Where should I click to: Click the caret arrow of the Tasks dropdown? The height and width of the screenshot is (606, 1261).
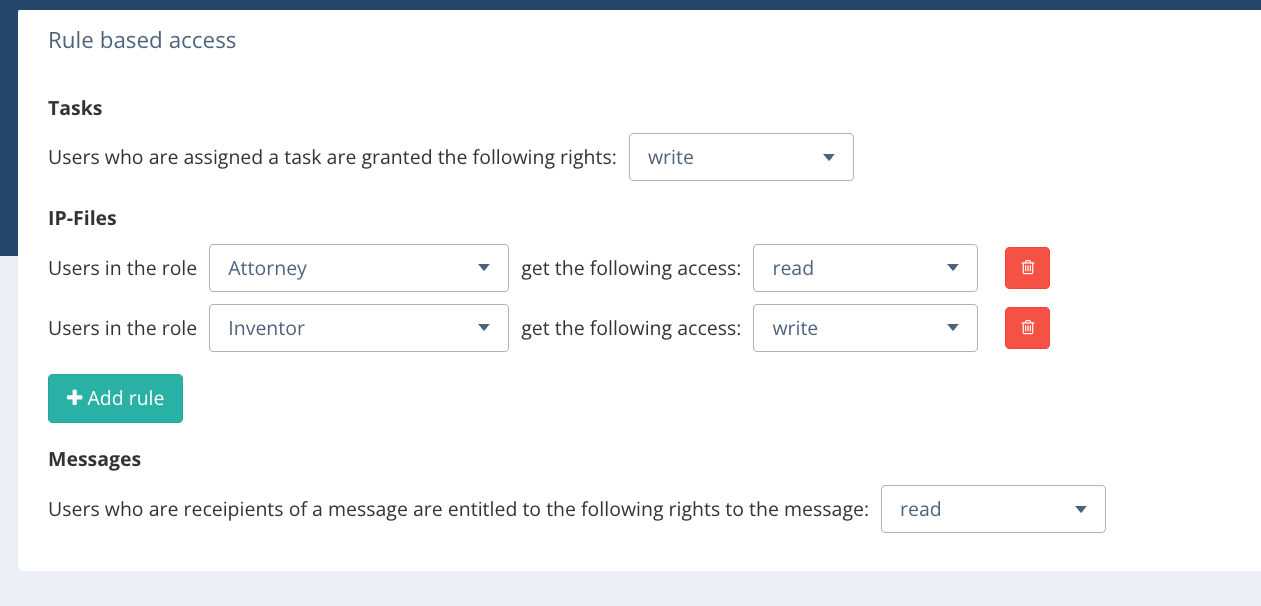[x=828, y=158]
